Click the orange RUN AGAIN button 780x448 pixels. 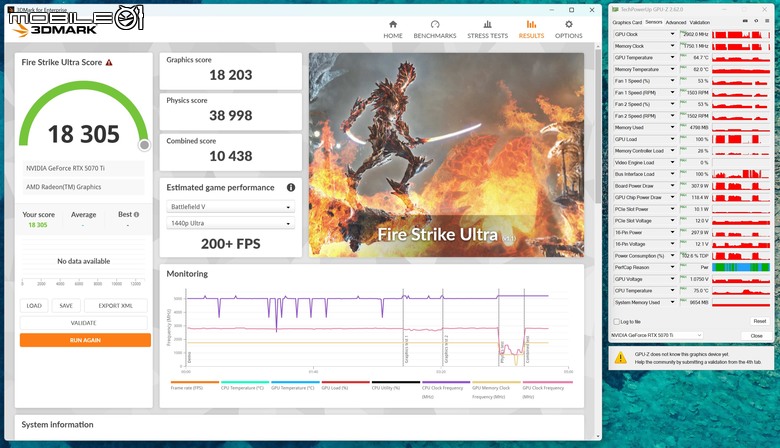pyautogui.click(x=85, y=340)
